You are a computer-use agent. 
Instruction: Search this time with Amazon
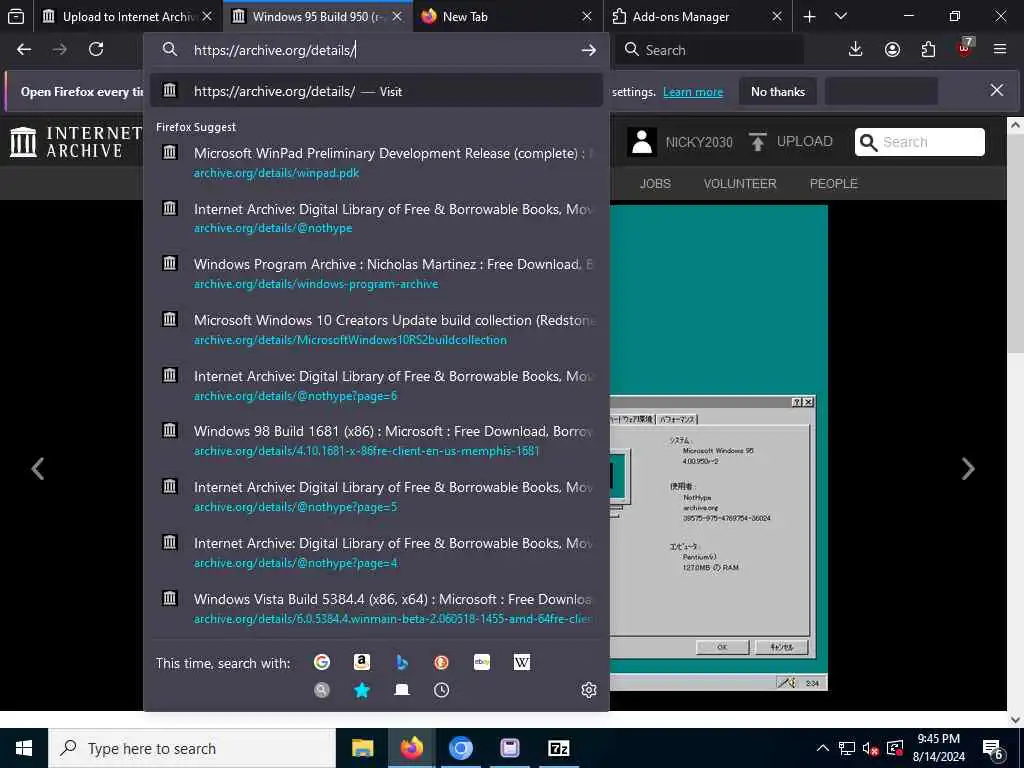click(362, 662)
